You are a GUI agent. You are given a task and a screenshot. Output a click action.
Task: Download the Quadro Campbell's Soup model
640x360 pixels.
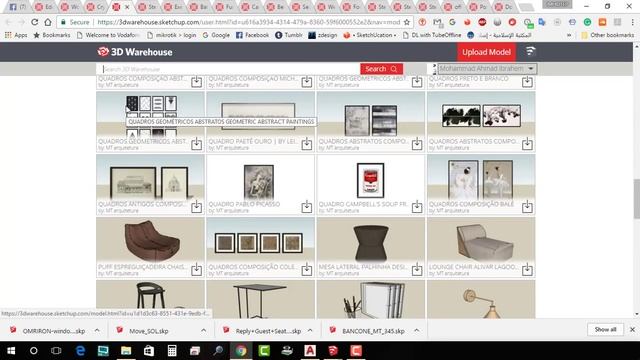point(417,207)
